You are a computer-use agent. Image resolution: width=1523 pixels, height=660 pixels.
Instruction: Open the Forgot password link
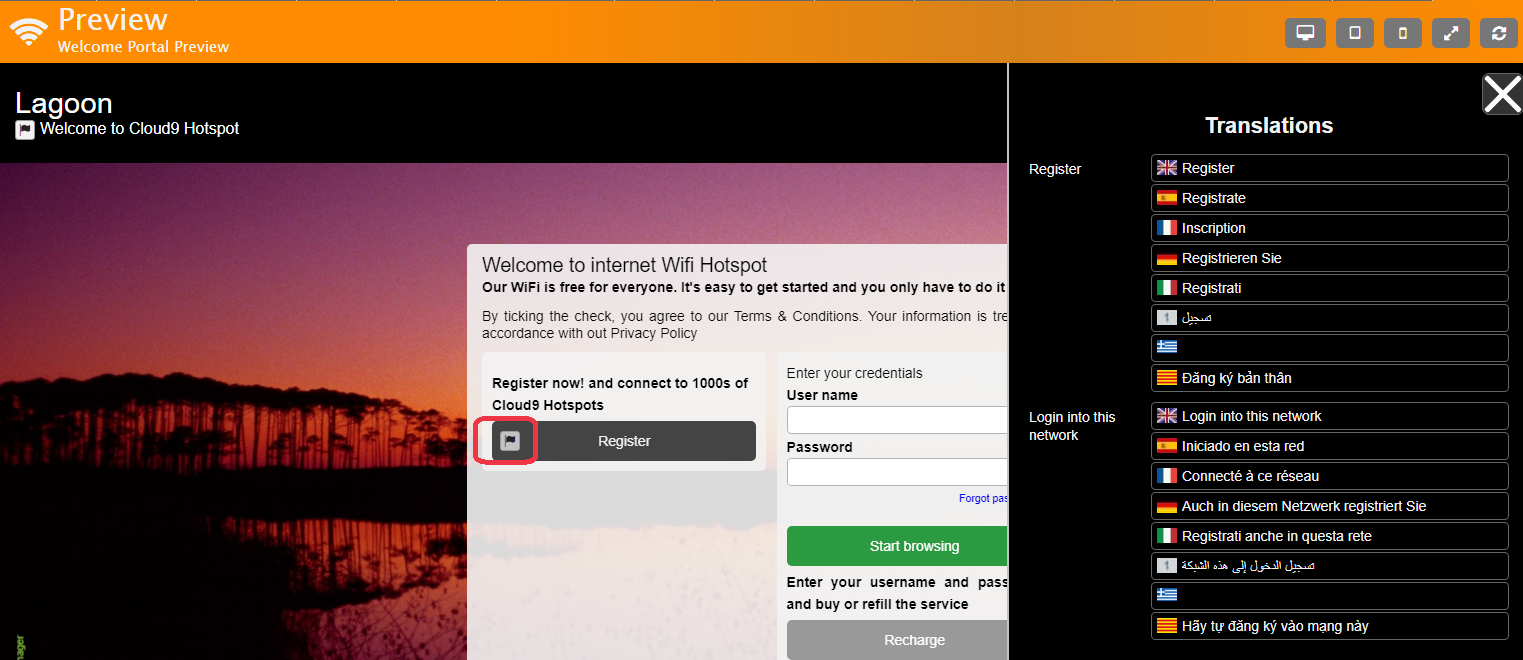tap(982, 498)
